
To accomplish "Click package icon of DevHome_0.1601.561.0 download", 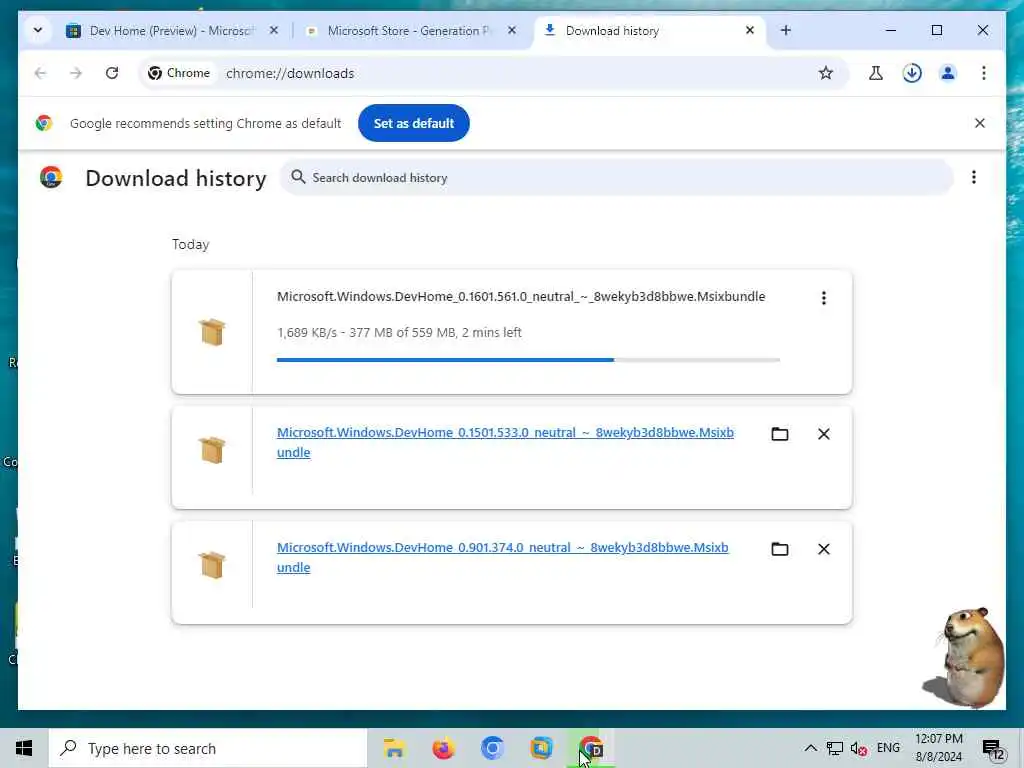I will [212, 332].
